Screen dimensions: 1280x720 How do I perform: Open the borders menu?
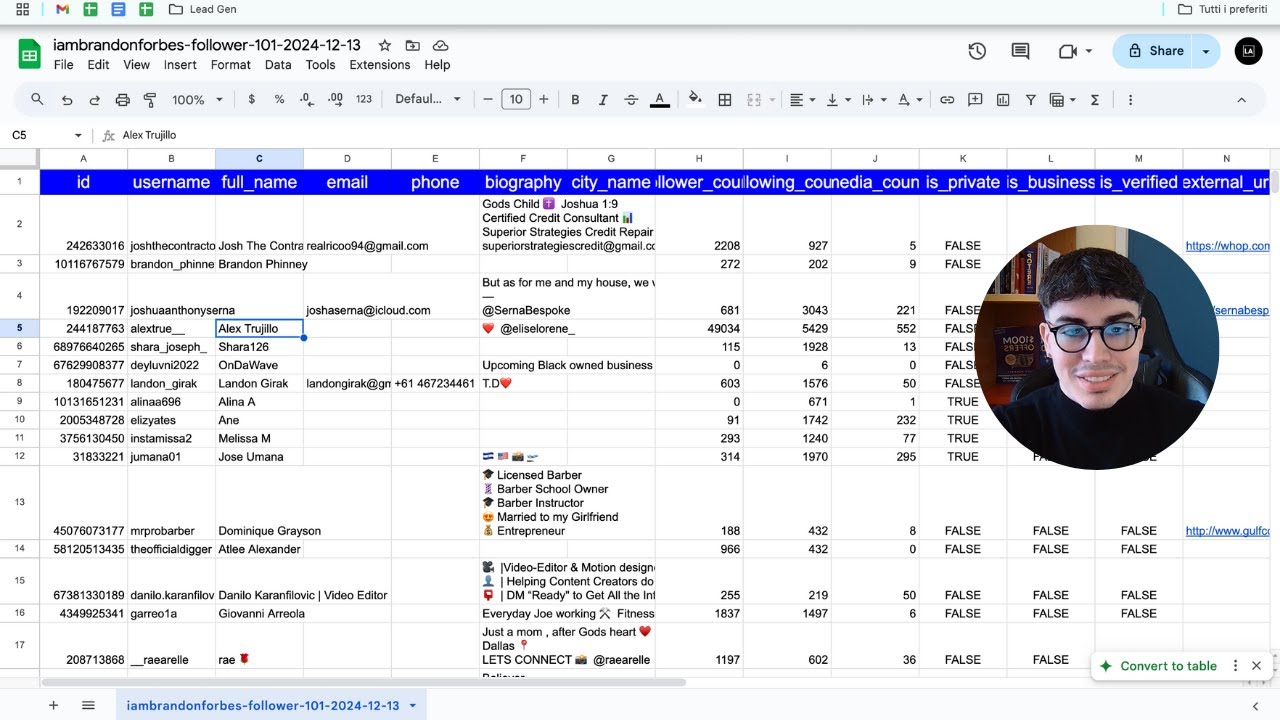point(725,100)
